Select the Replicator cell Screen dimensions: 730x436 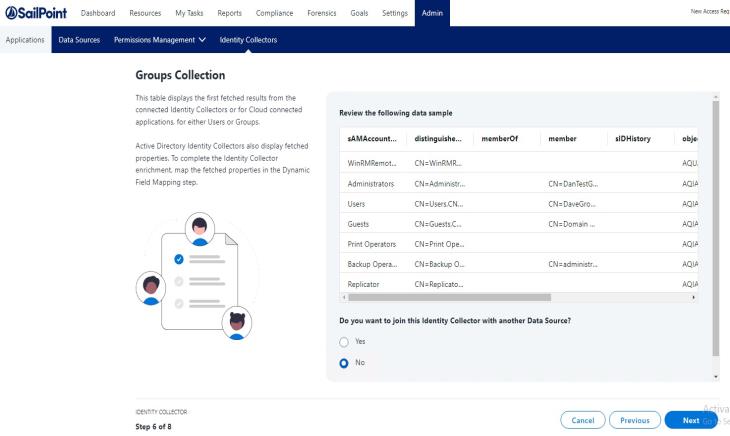click(363, 284)
